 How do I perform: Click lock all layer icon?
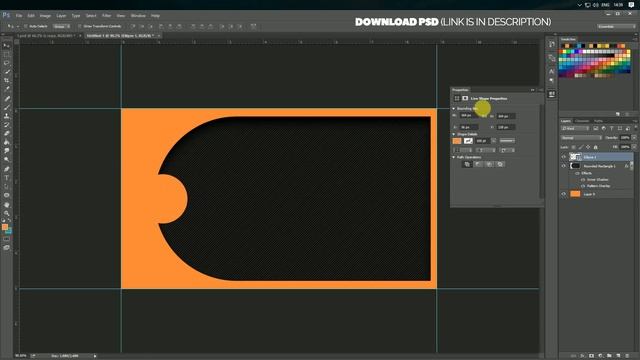(x=596, y=147)
